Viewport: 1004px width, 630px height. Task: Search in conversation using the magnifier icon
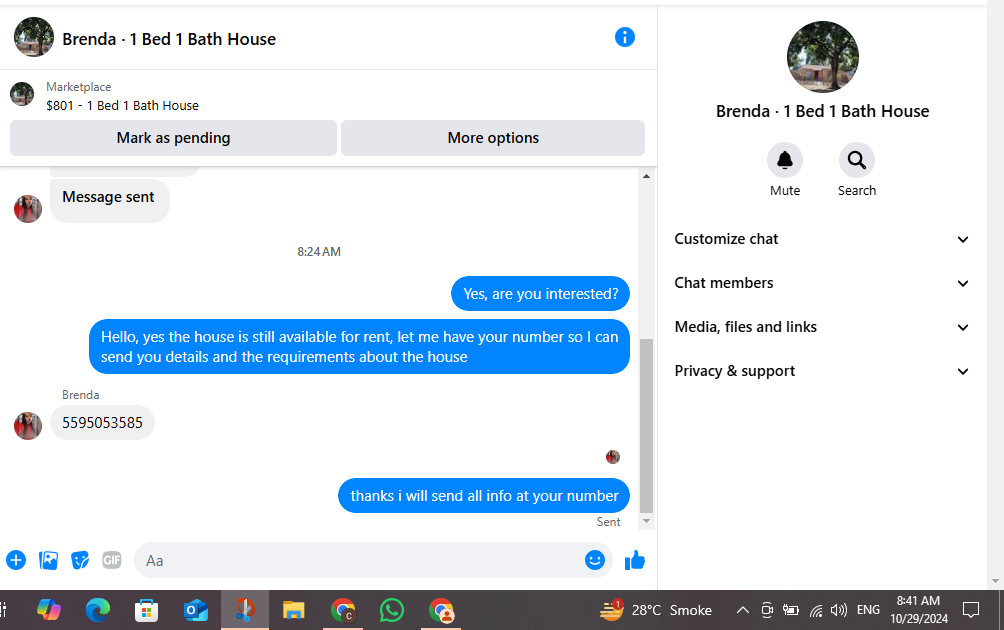point(857,160)
